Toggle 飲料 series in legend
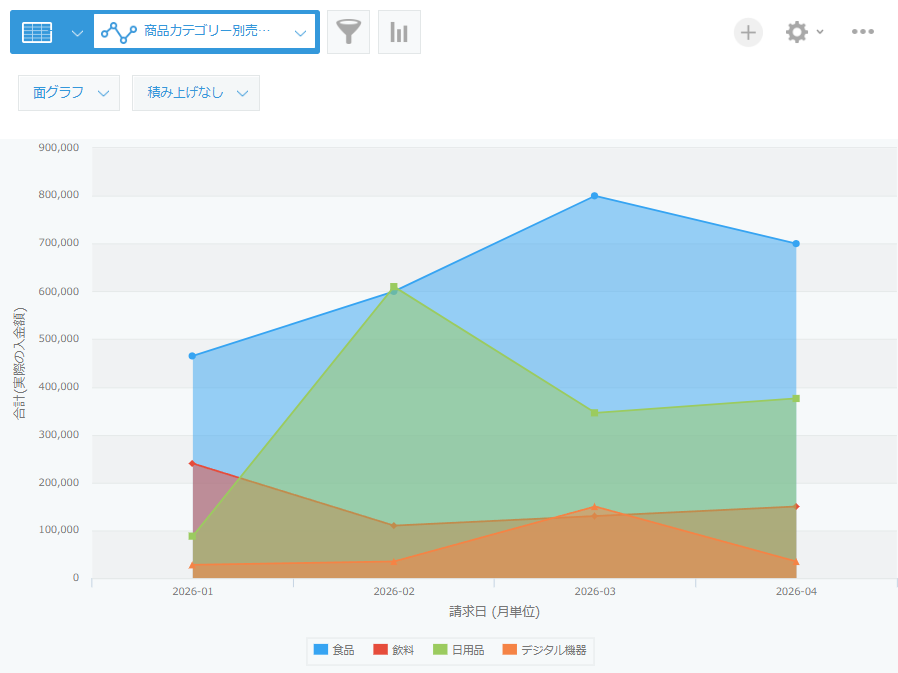 click(x=393, y=650)
